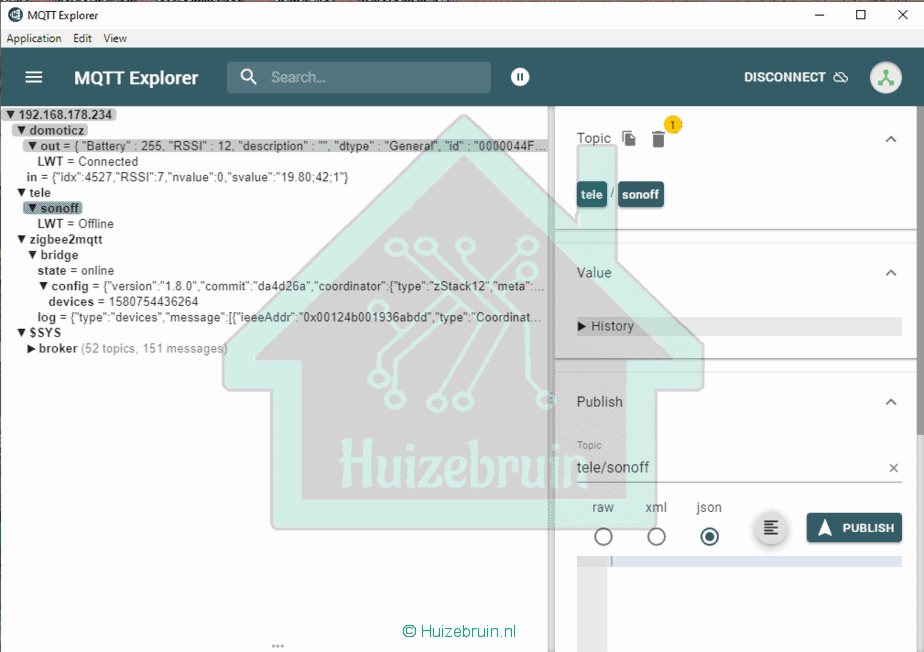Pause topic updates with the pause button
The width and height of the screenshot is (924, 652).
(x=520, y=77)
